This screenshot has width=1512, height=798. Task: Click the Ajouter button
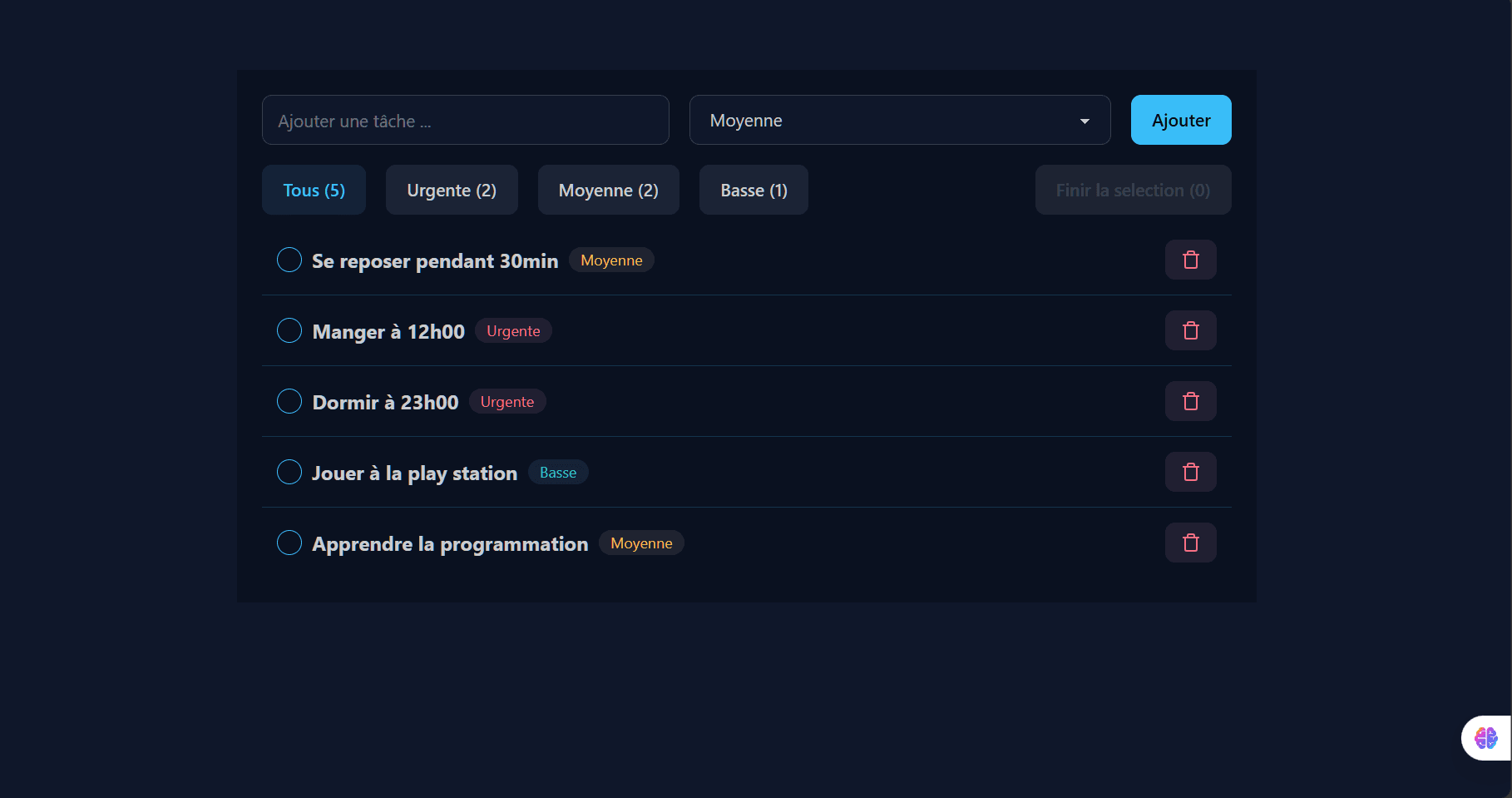pos(1181,120)
